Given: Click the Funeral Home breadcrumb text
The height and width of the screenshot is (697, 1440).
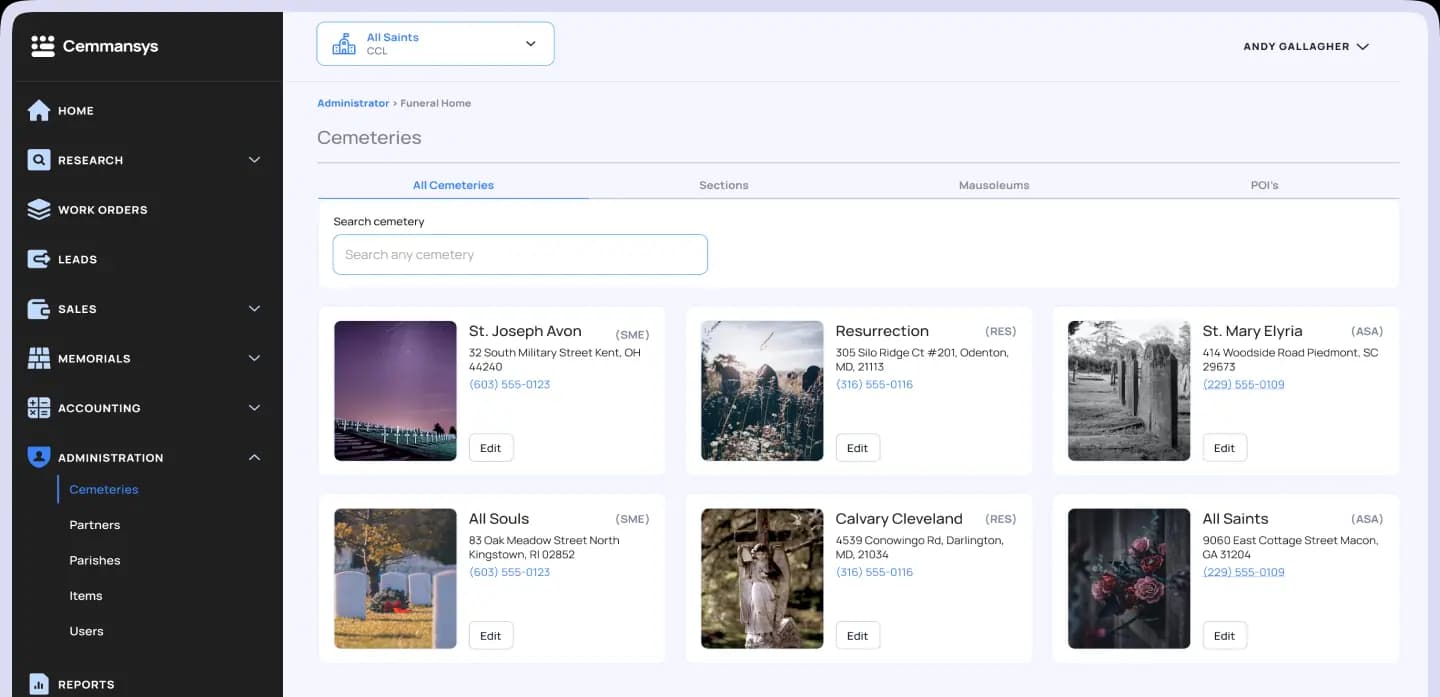Looking at the screenshot, I should coord(436,103).
